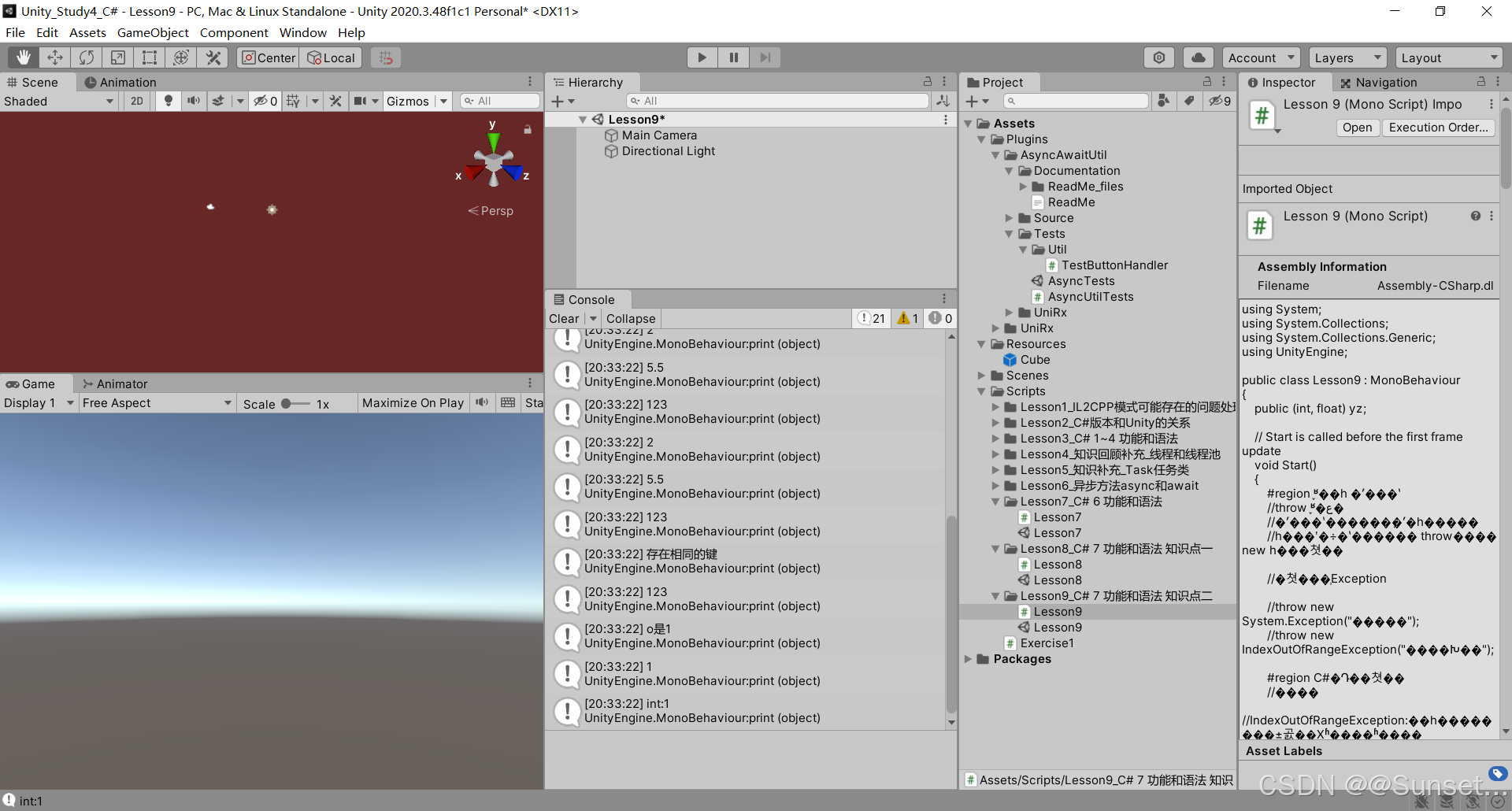Viewport: 1512px width, 811px height.
Task: Toggle grid snapping icon
Action: 385,57
